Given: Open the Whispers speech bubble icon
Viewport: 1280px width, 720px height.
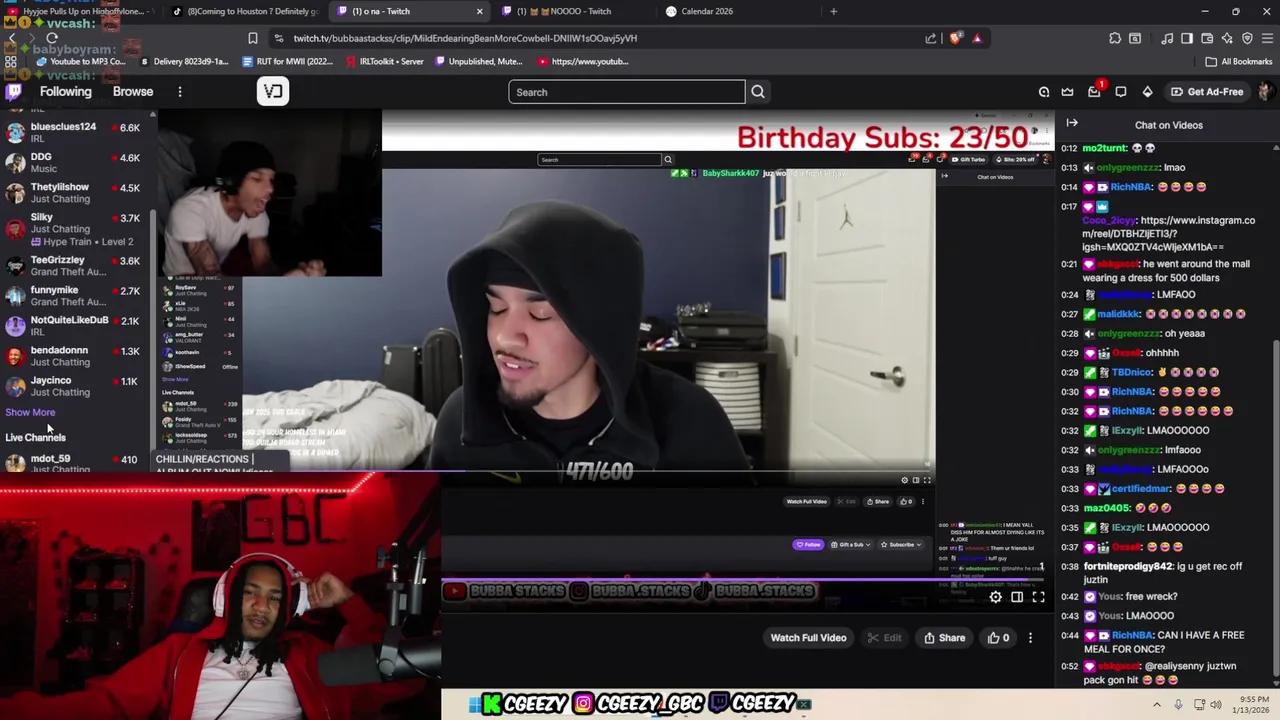Looking at the screenshot, I should pos(1121,92).
